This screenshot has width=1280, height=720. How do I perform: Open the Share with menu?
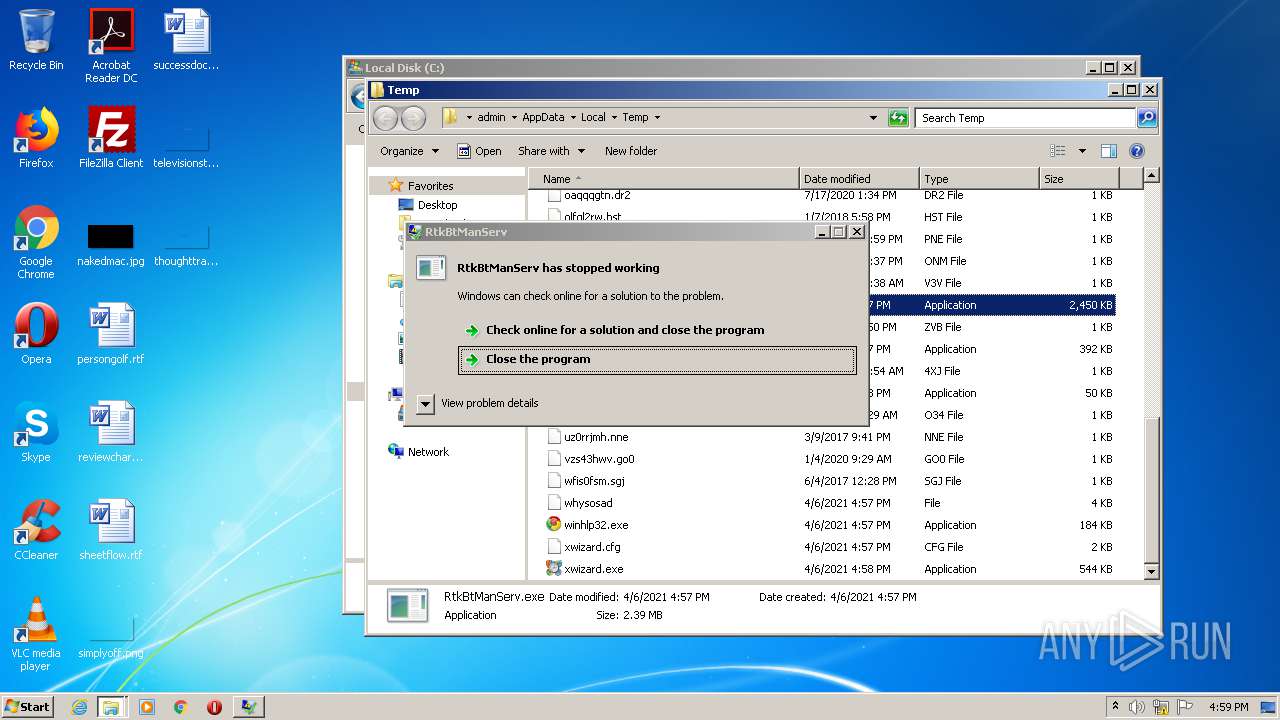tap(551, 151)
